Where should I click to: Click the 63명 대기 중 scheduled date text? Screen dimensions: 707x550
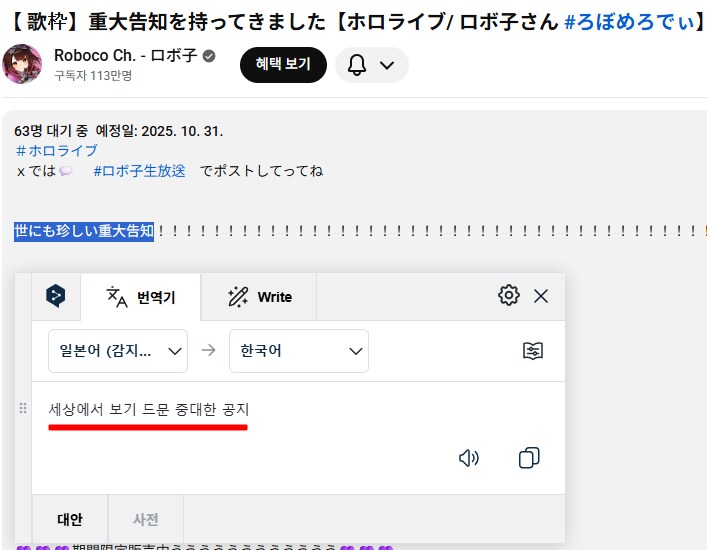click(119, 131)
